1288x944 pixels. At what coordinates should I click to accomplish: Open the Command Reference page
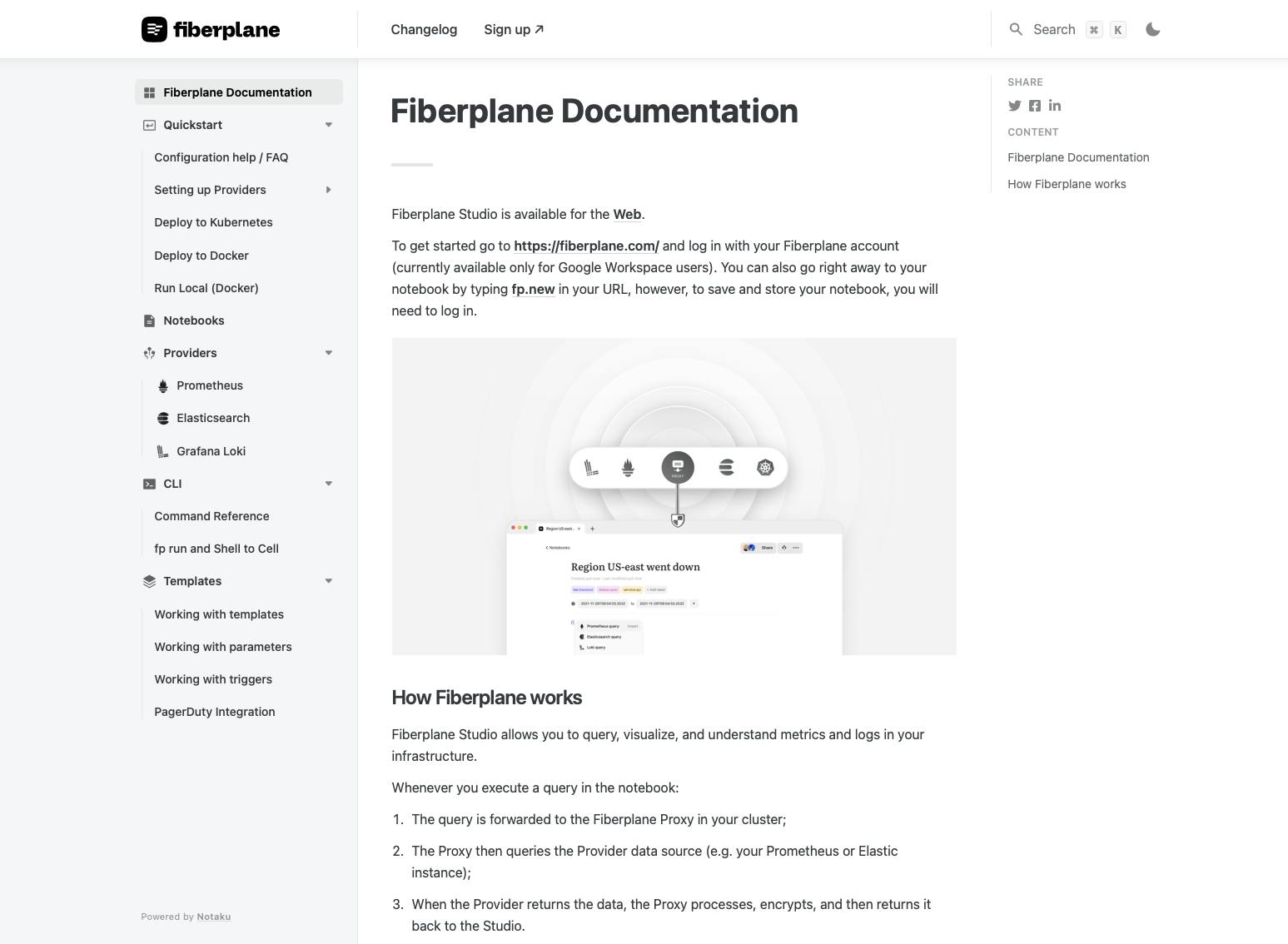tap(211, 516)
